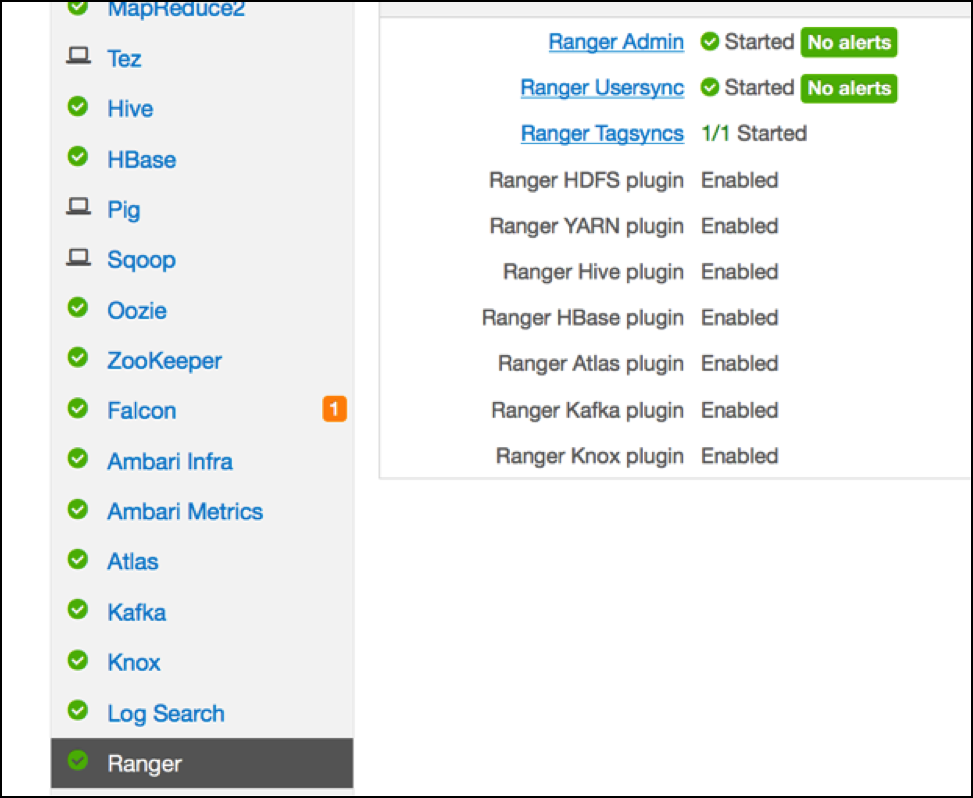Open the Ranger Usersync link
Viewport: 973px width, 798px height.
pyautogui.click(x=602, y=88)
